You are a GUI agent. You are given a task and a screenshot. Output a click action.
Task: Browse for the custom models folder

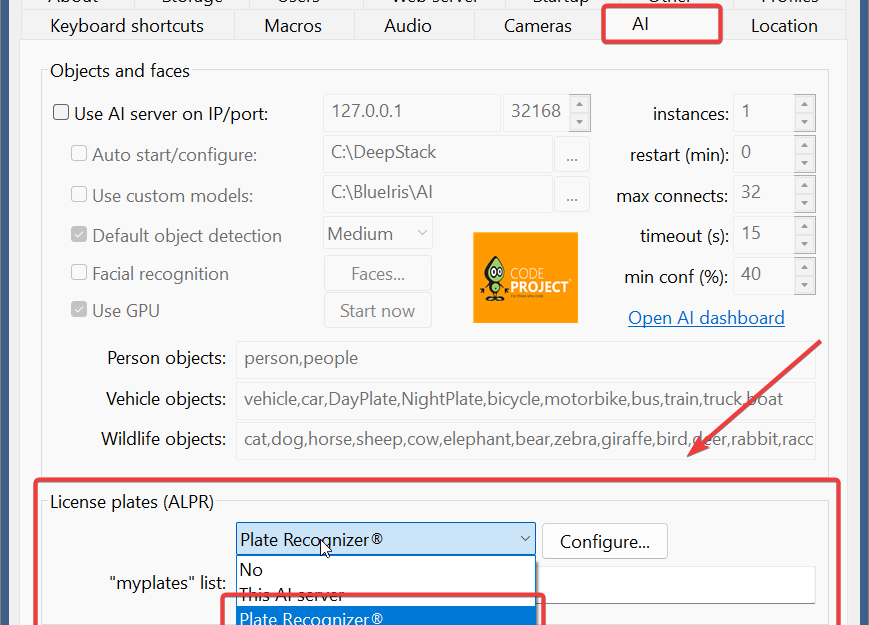tap(572, 194)
